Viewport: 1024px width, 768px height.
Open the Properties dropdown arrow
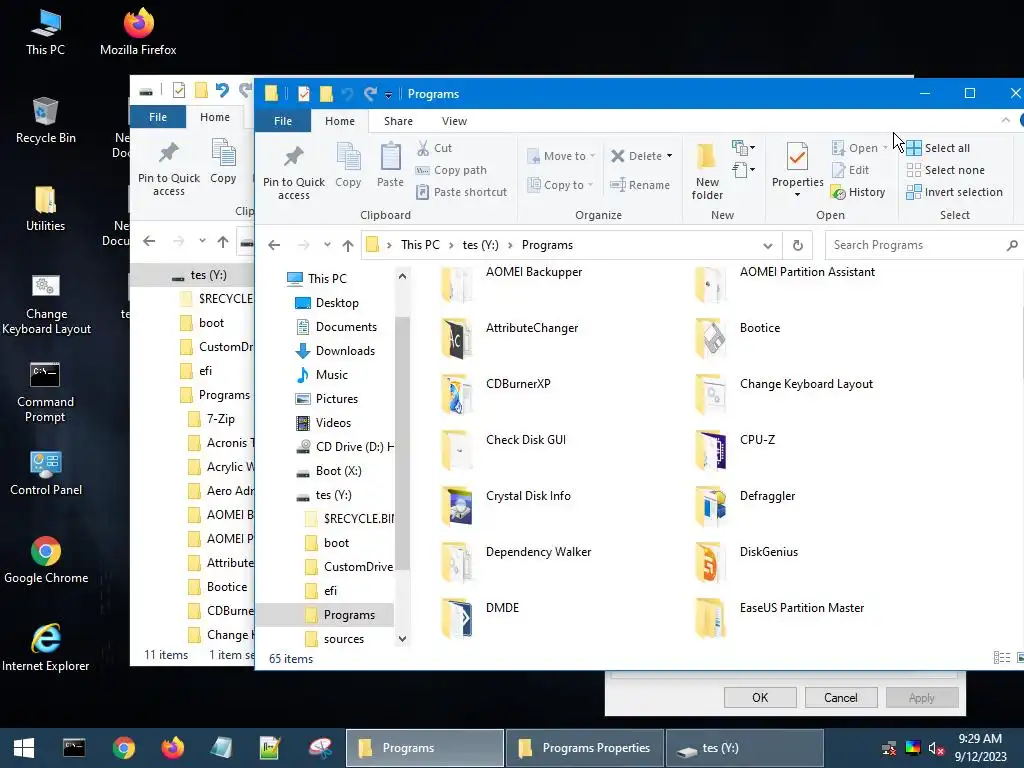(797, 195)
